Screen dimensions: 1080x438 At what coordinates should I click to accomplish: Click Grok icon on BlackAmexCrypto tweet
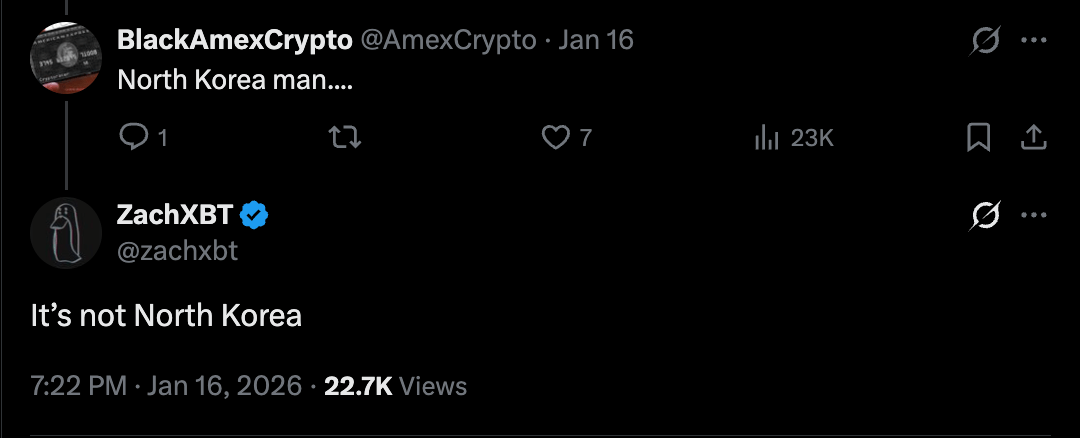985,41
